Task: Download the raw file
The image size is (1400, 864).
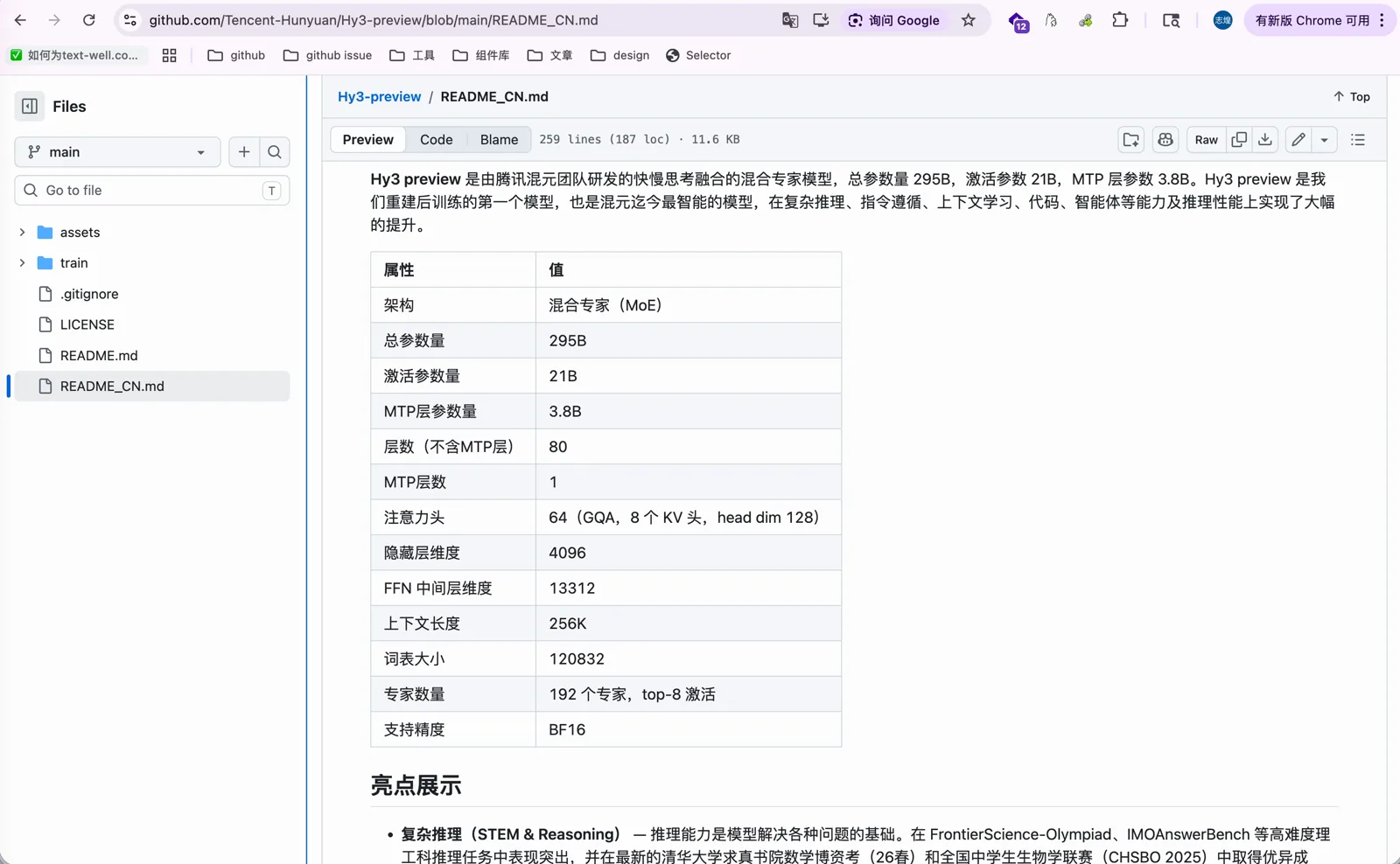Action: click(x=1265, y=140)
